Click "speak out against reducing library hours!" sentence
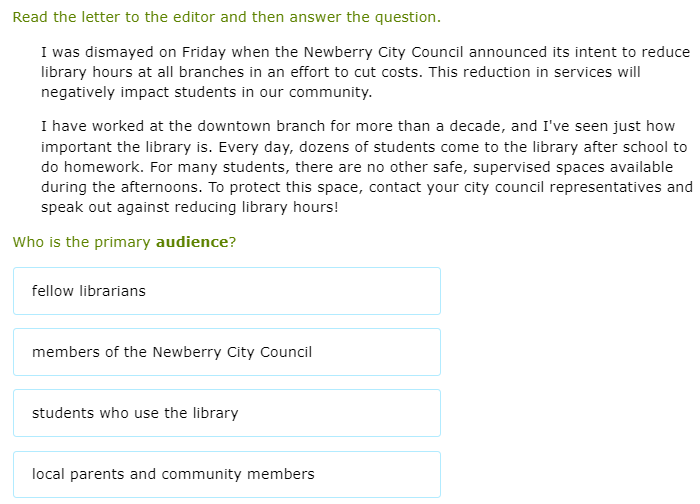The image size is (700, 504). (x=190, y=207)
